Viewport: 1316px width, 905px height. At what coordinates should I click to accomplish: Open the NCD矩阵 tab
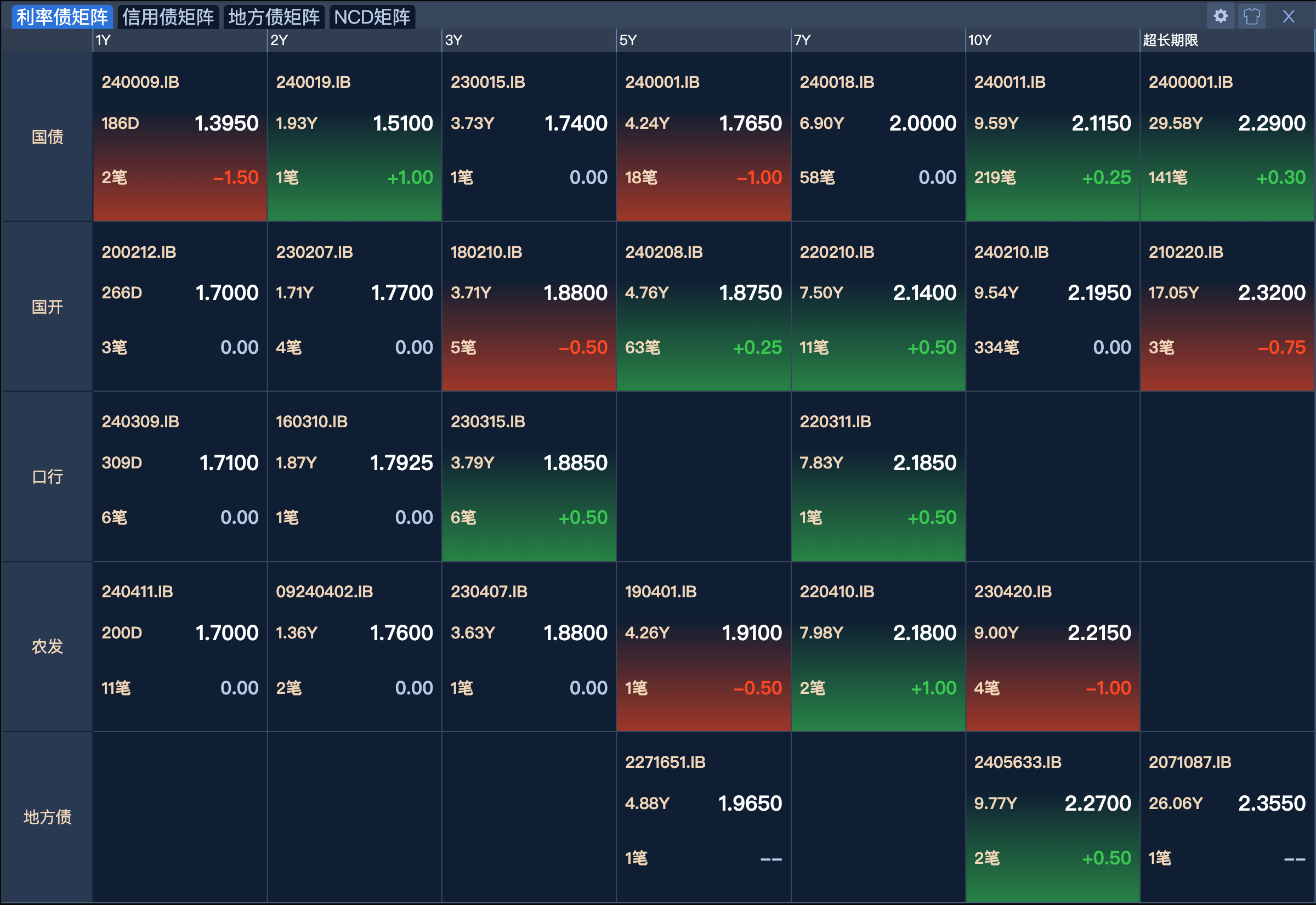372,17
